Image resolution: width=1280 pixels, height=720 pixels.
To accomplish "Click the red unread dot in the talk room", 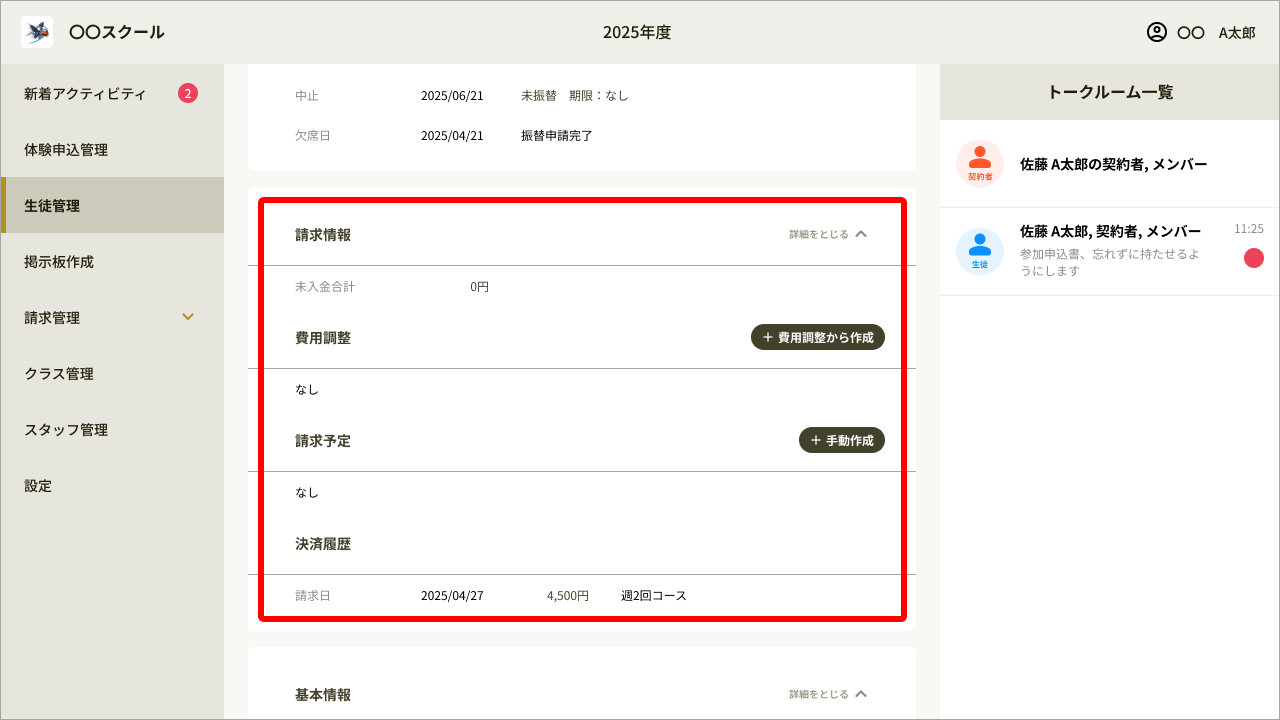I will [1253, 258].
